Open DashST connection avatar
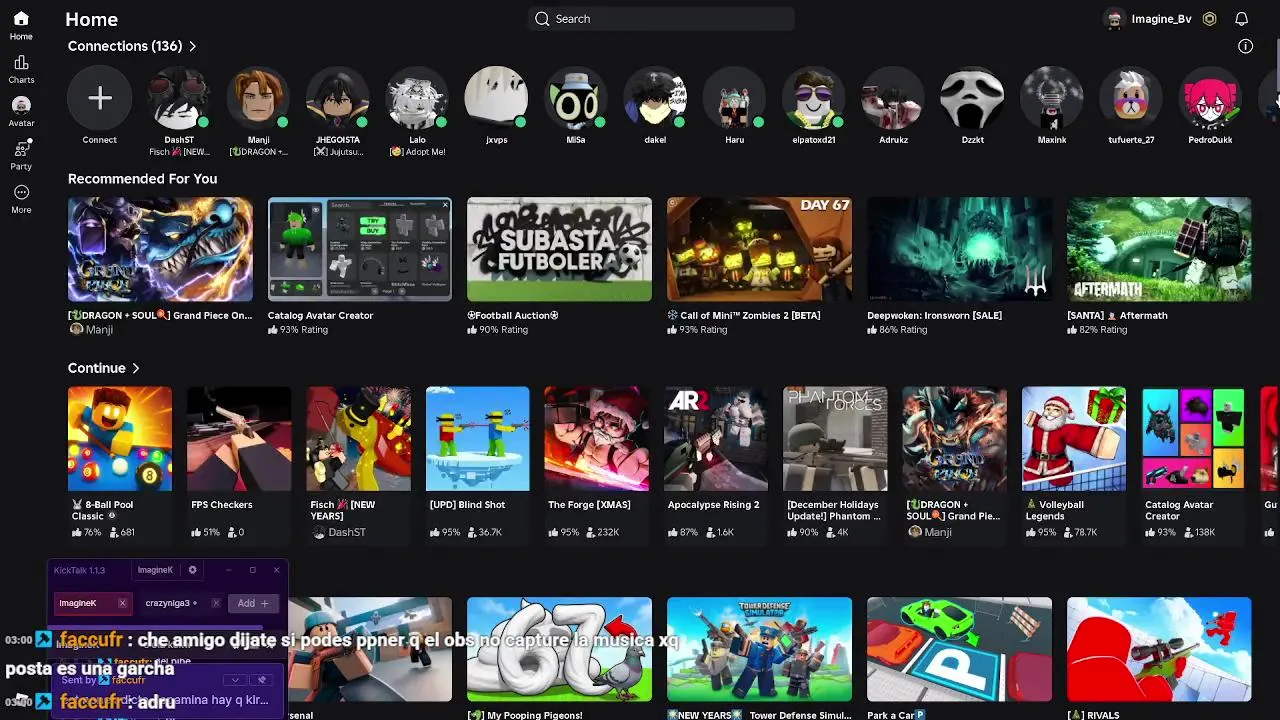Image resolution: width=1280 pixels, height=720 pixels. [x=179, y=98]
